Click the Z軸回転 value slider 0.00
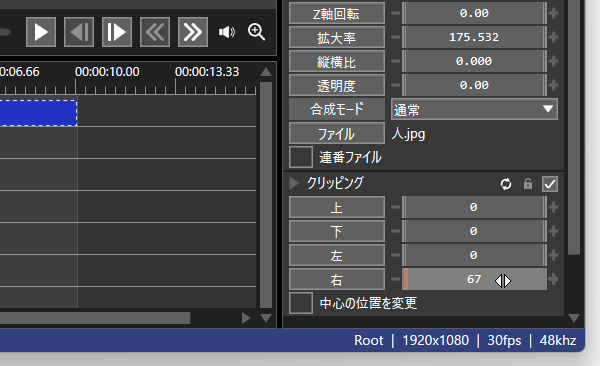This screenshot has width=600, height=366. (474, 13)
